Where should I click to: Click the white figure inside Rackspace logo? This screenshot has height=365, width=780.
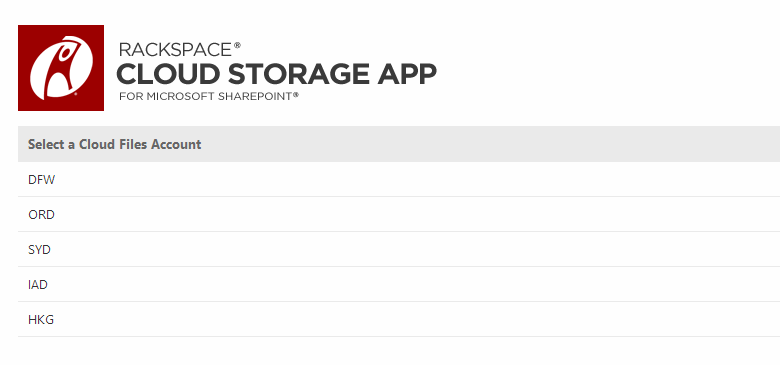(x=61, y=68)
